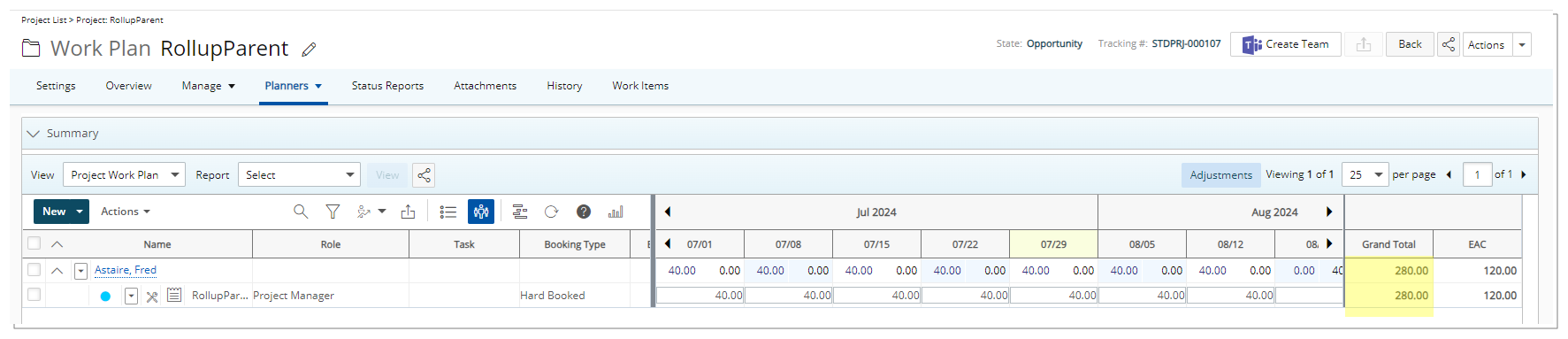Click the Create Team button
This screenshot has width=1568, height=339.
click(x=1285, y=44)
